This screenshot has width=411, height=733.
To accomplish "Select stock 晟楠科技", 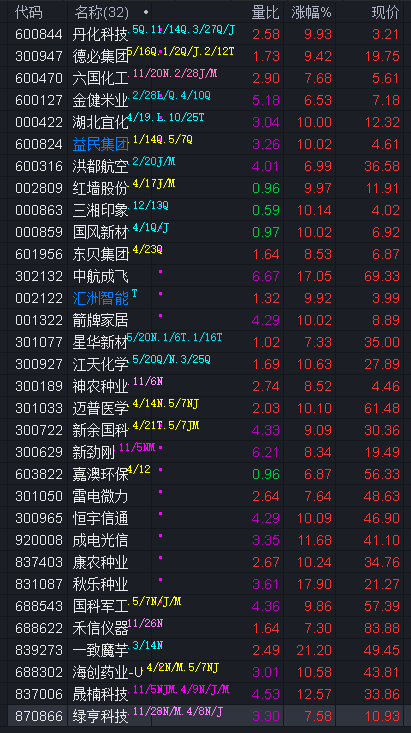I will (101, 693).
